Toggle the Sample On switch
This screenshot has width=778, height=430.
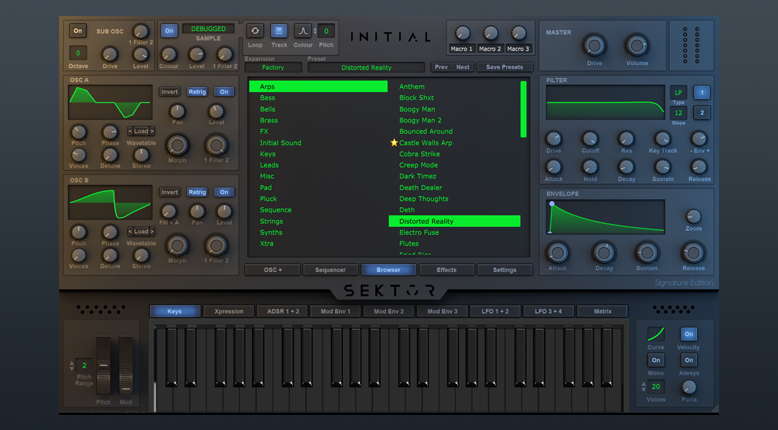(169, 31)
